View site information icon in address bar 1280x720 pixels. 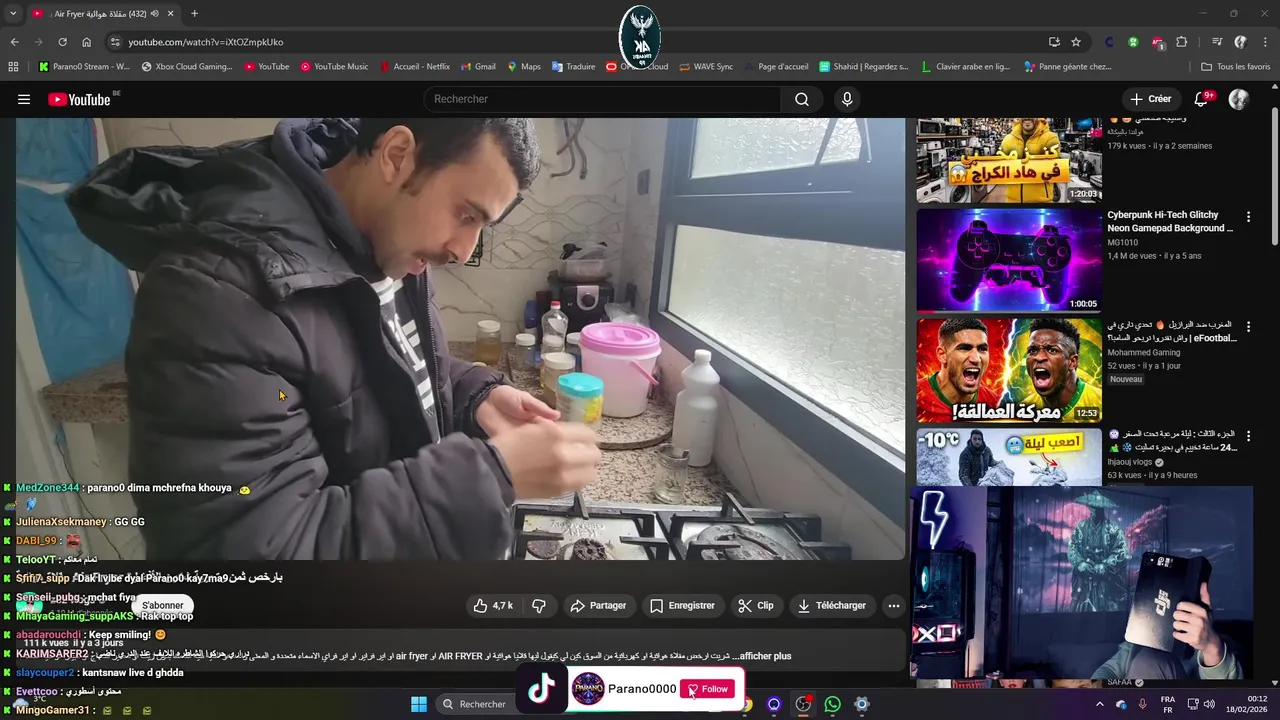[x=115, y=42]
